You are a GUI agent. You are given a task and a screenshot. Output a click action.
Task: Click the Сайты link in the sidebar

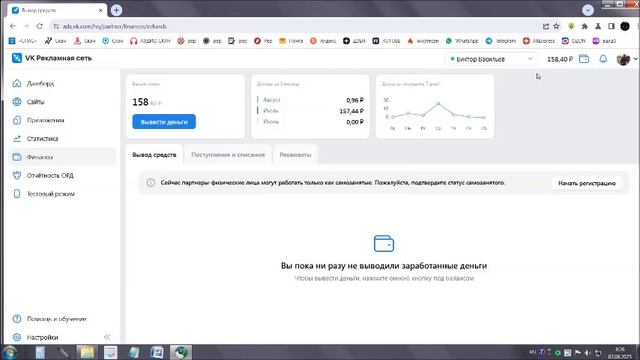tap(36, 102)
